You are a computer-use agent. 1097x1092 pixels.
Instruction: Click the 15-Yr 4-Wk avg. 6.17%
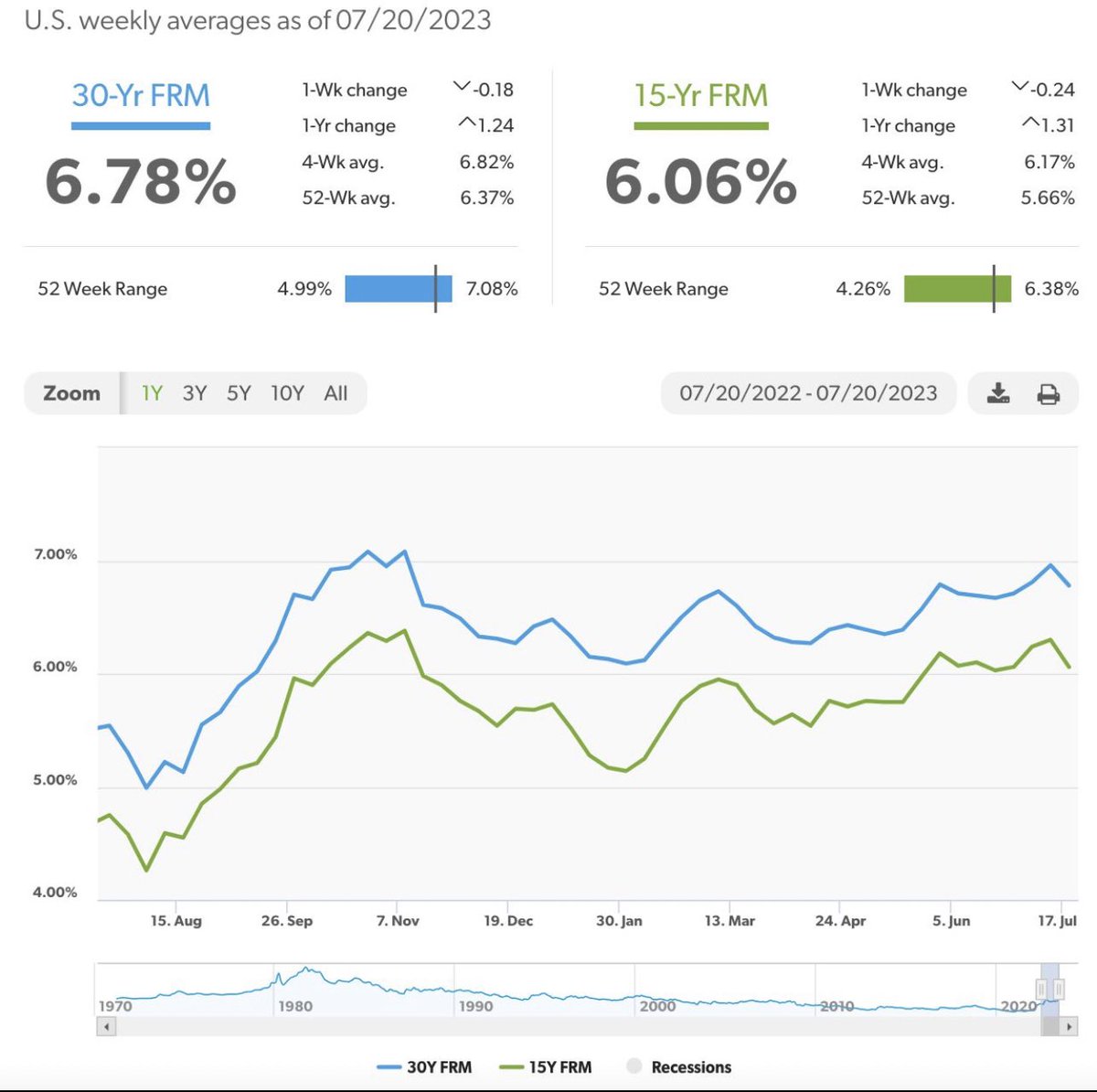click(x=1049, y=162)
